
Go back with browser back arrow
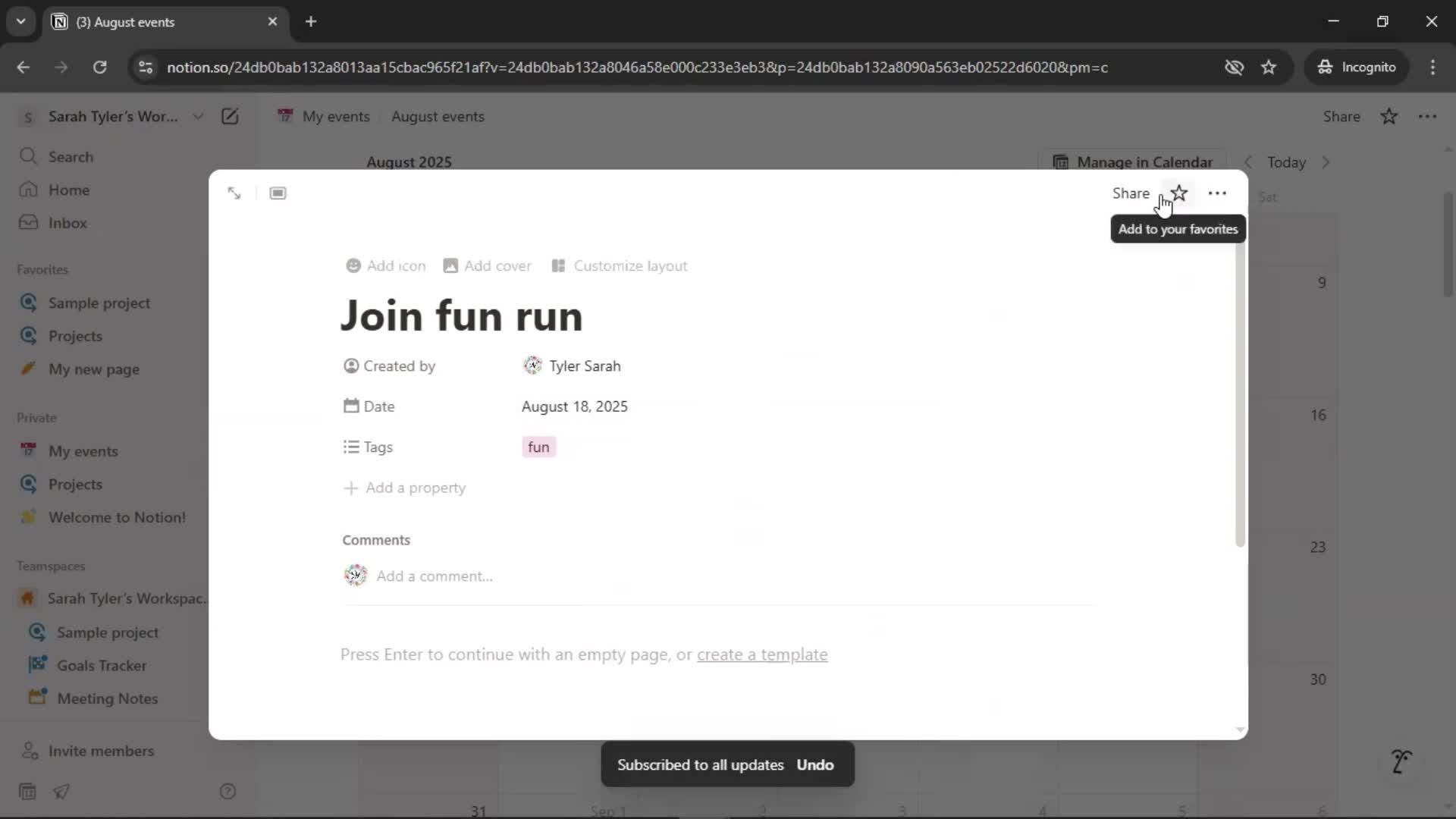click(23, 67)
